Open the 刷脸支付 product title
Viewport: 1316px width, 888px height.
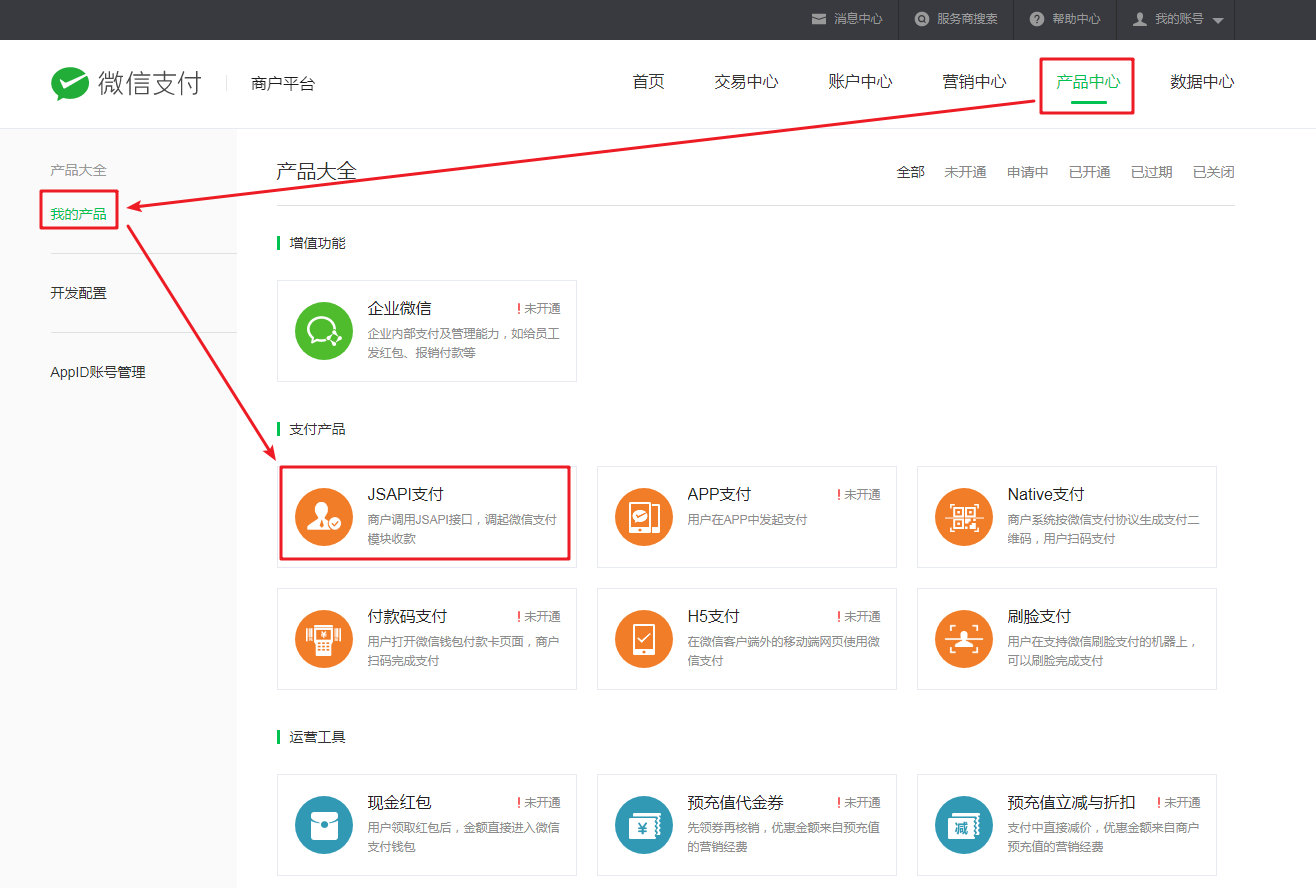coord(1040,616)
